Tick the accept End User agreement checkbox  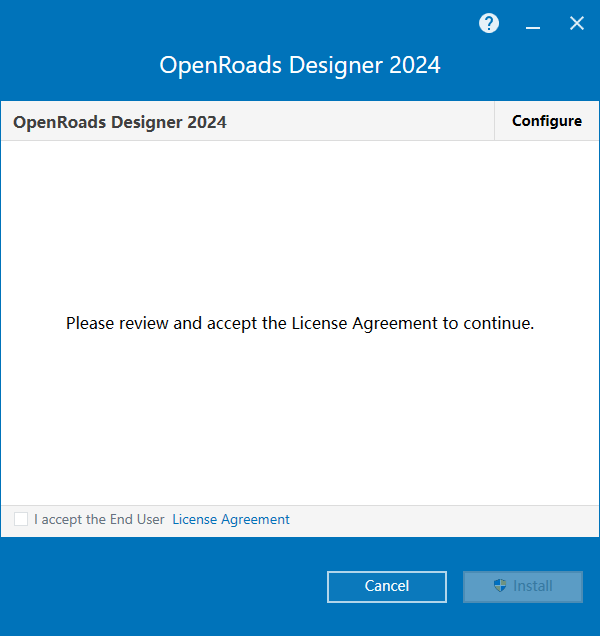[x=21, y=519]
